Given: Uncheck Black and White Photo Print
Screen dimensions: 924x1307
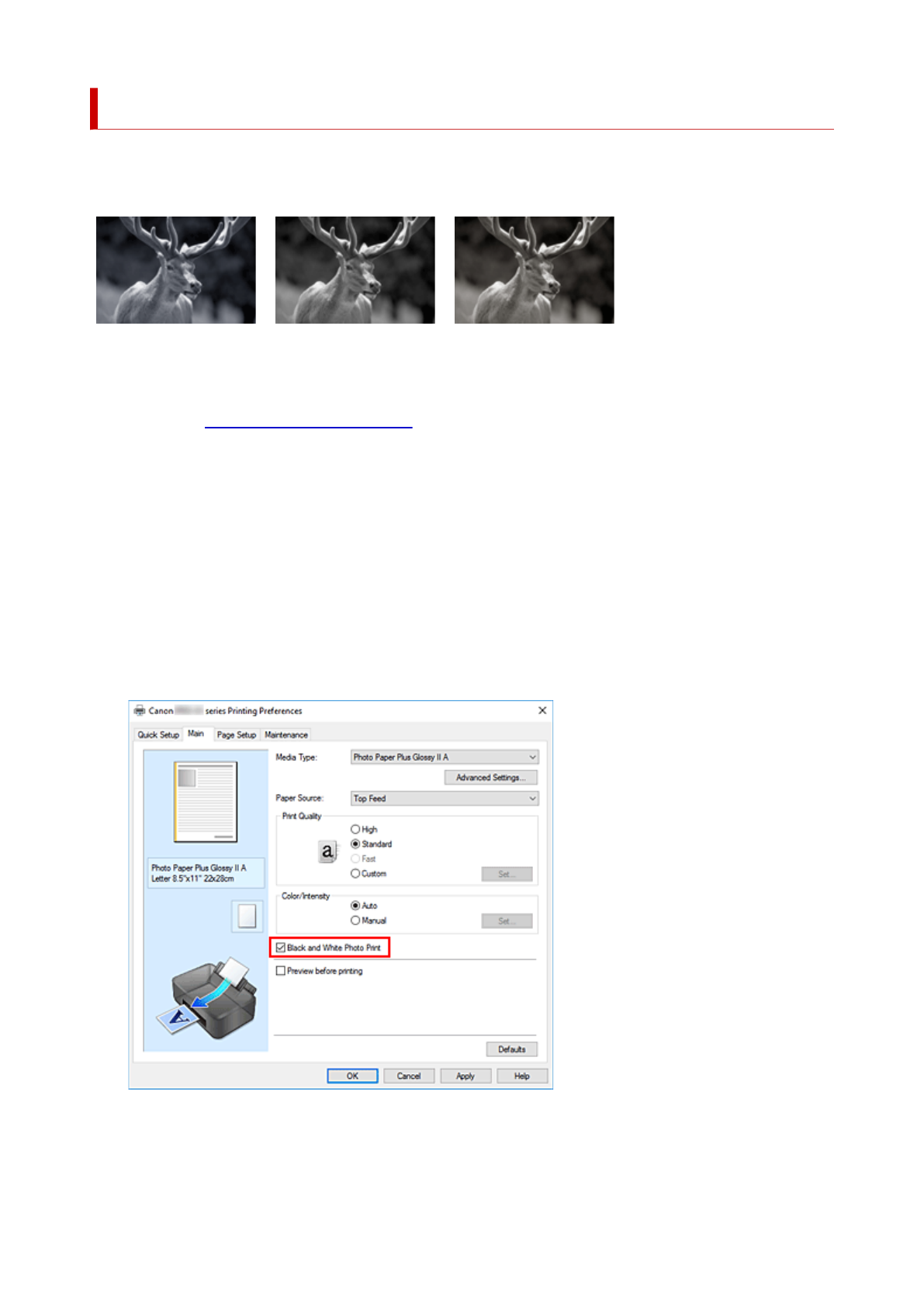Looking at the screenshot, I should click(281, 948).
